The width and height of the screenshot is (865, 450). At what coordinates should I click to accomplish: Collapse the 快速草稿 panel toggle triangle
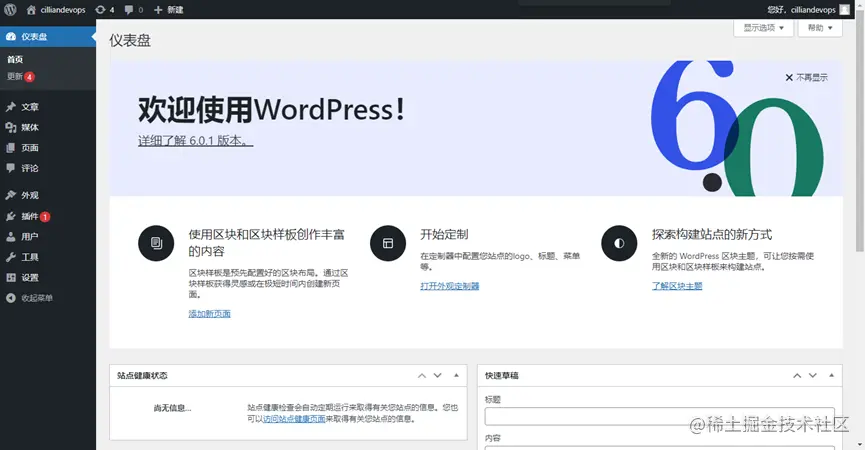831,376
